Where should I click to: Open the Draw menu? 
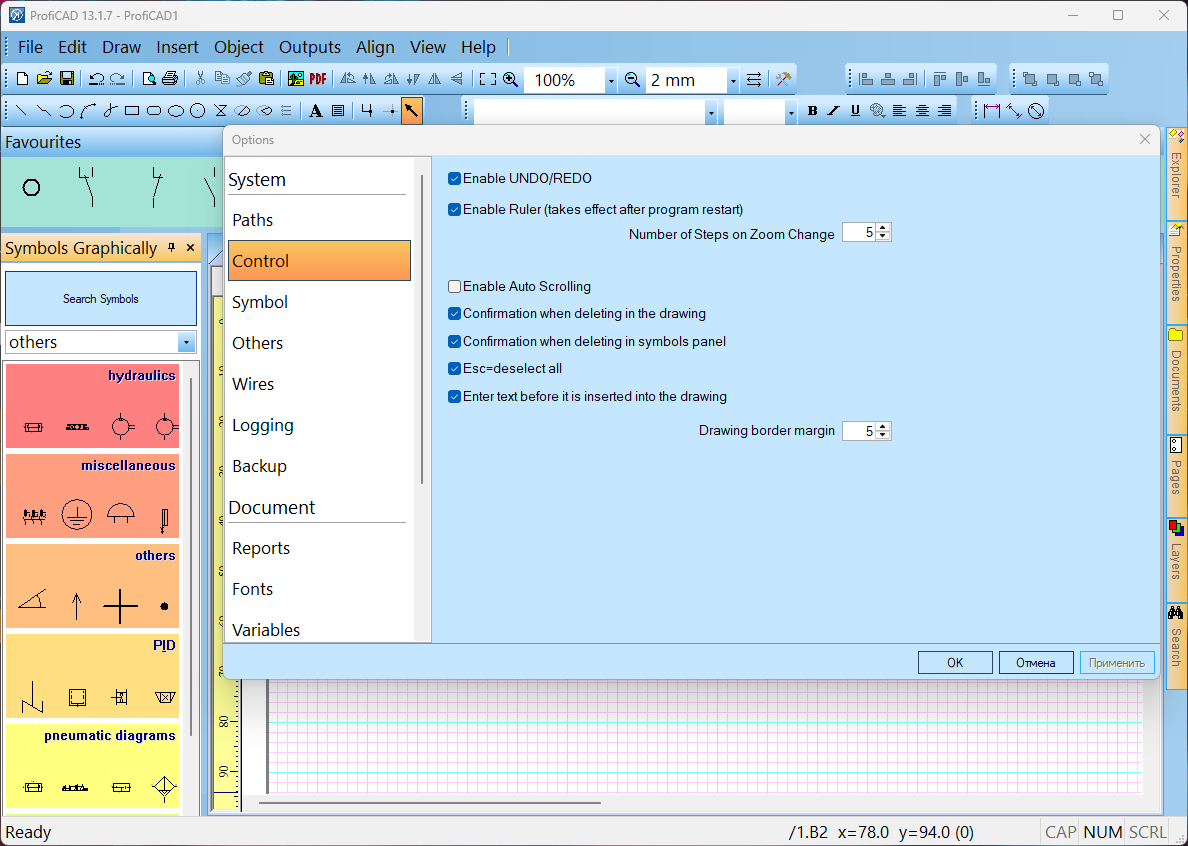tap(121, 47)
